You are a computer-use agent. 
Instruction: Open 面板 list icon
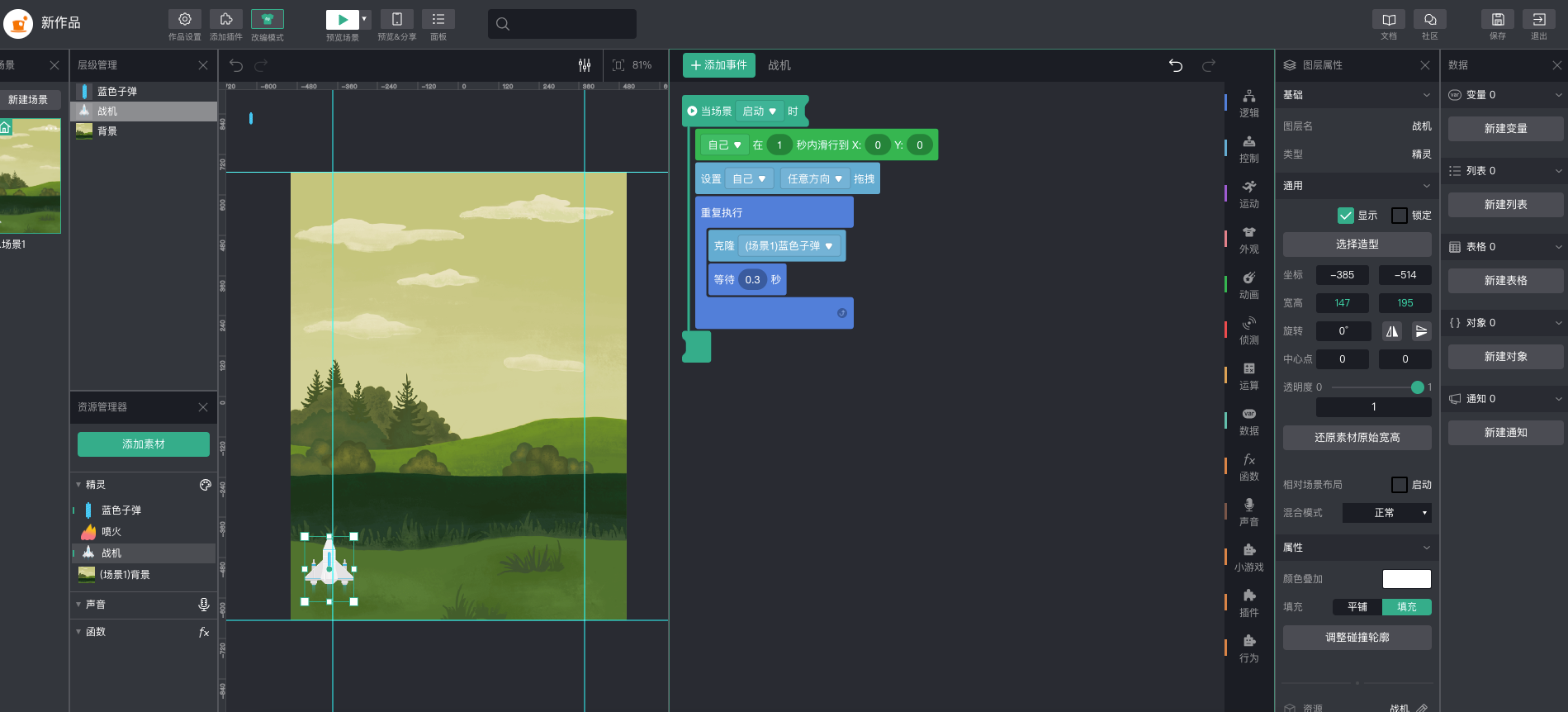[x=438, y=19]
